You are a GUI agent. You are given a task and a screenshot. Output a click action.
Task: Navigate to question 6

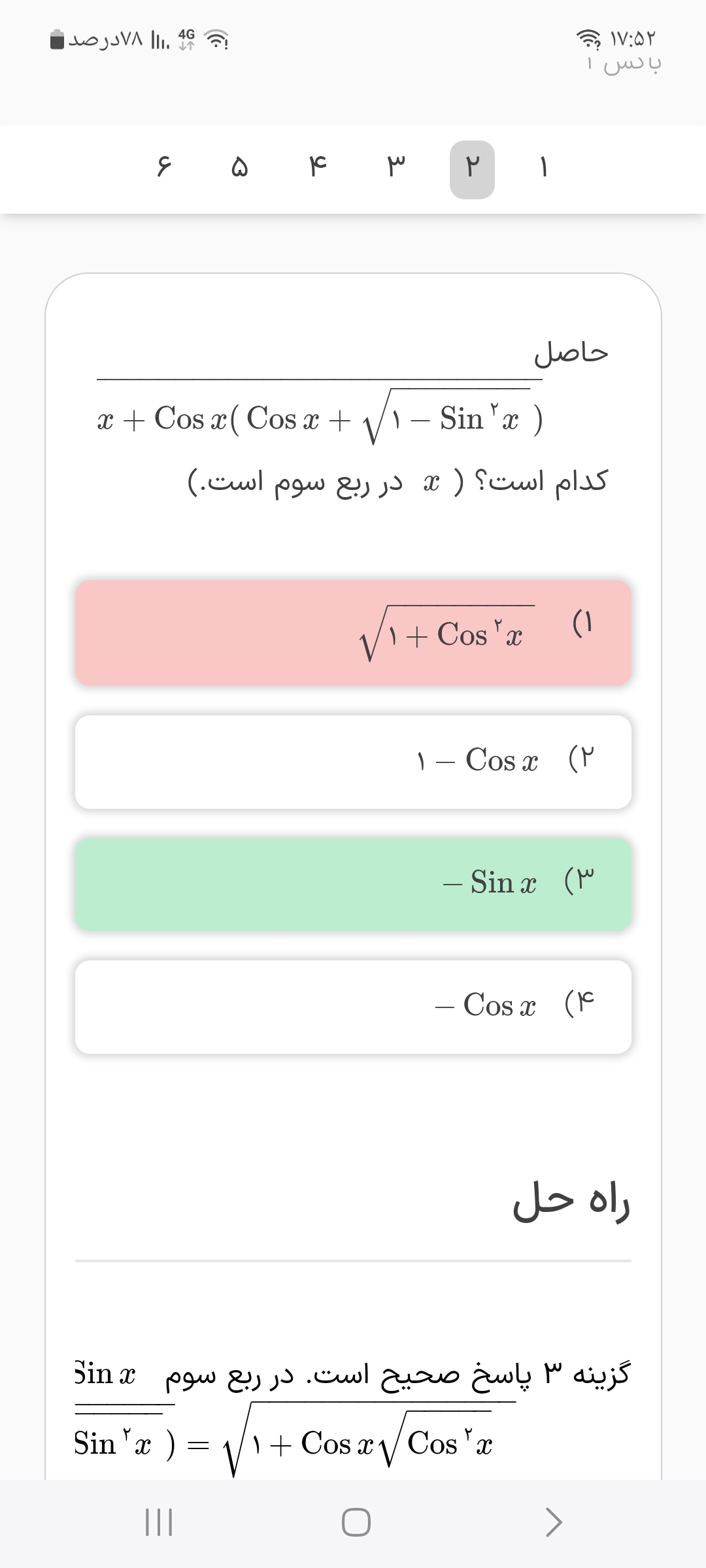[x=163, y=169]
